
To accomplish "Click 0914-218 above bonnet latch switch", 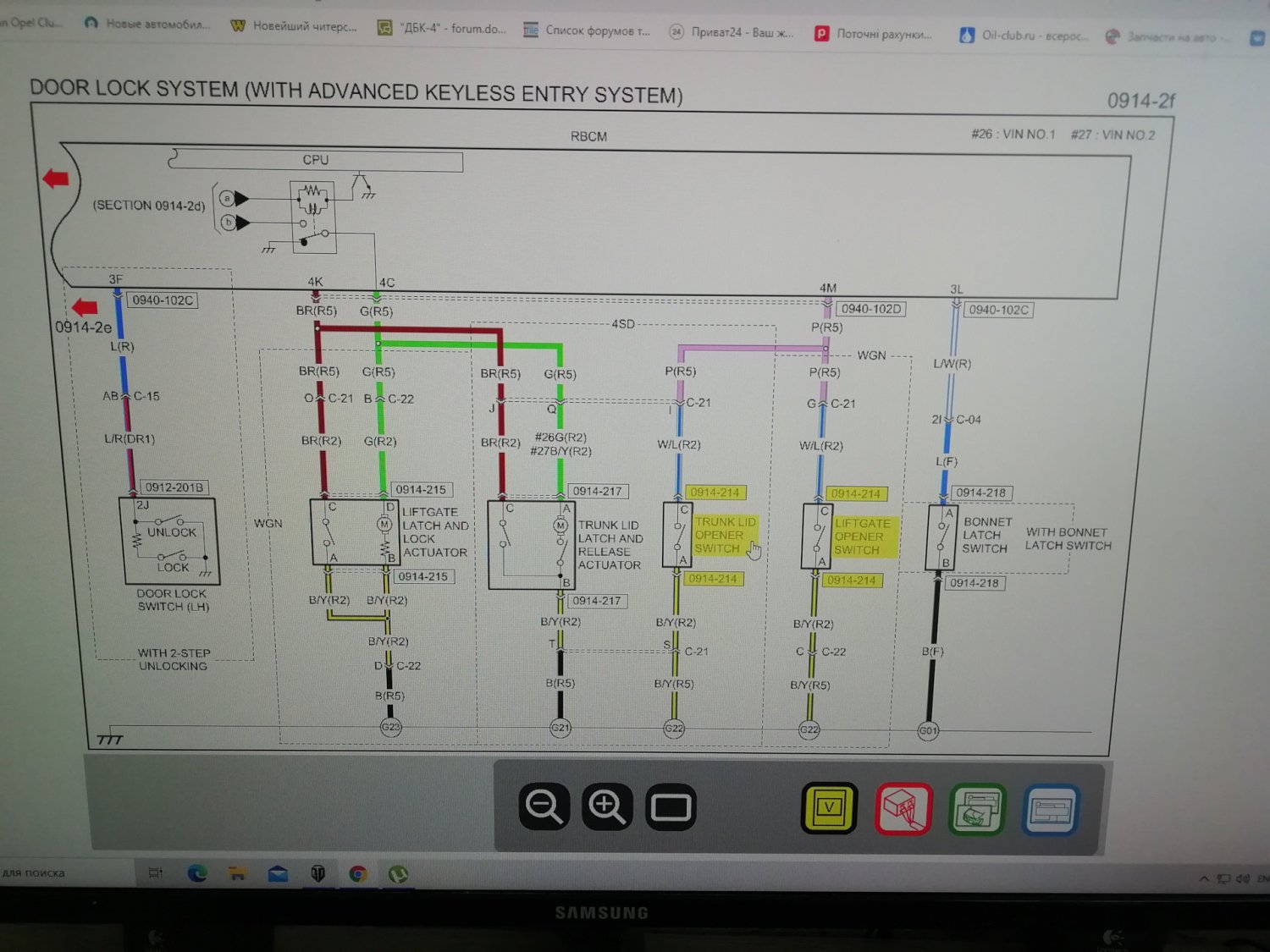I will [980, 493].
